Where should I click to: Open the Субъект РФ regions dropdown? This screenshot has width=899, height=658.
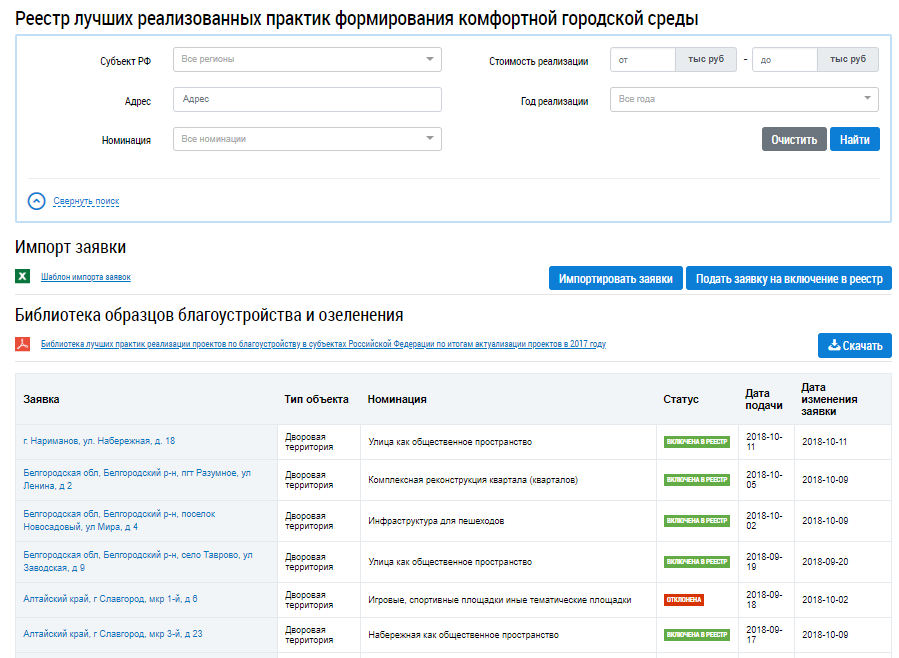pyautogui.click(x=307, y=59)
